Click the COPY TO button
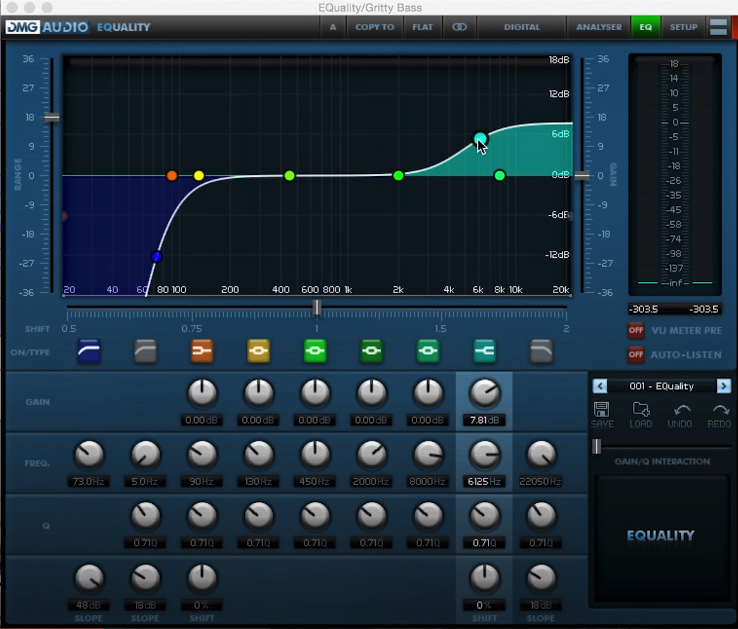 [375, 27]
